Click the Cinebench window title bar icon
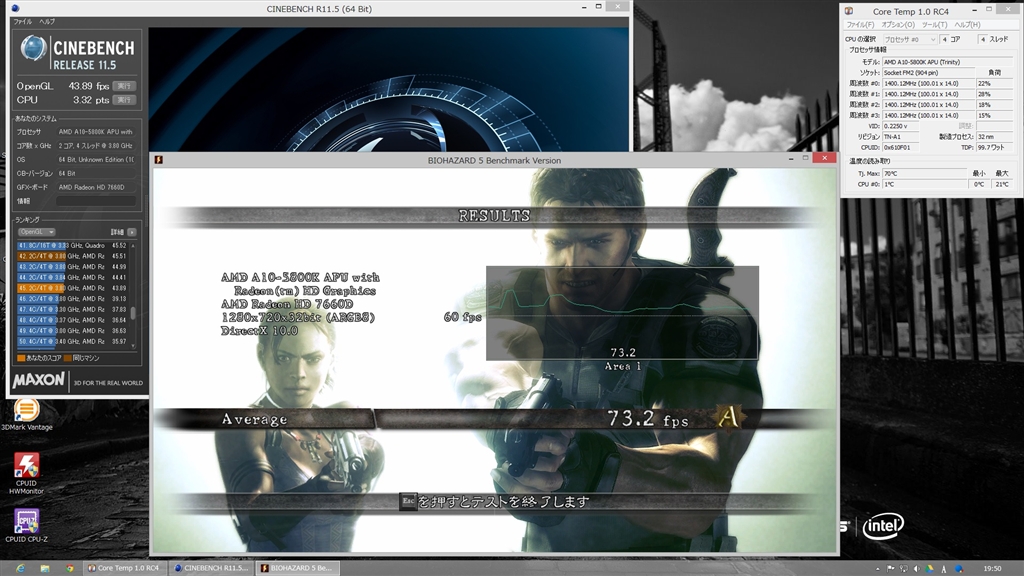The width and height of the screenshot is (1024, 576). click(x=16, y=8)
